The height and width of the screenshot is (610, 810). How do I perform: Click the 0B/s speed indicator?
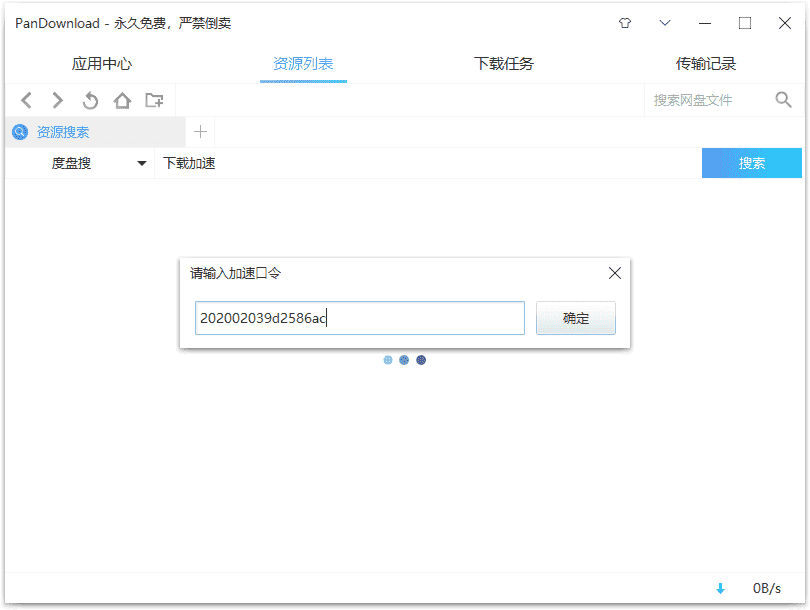point(767,588)
